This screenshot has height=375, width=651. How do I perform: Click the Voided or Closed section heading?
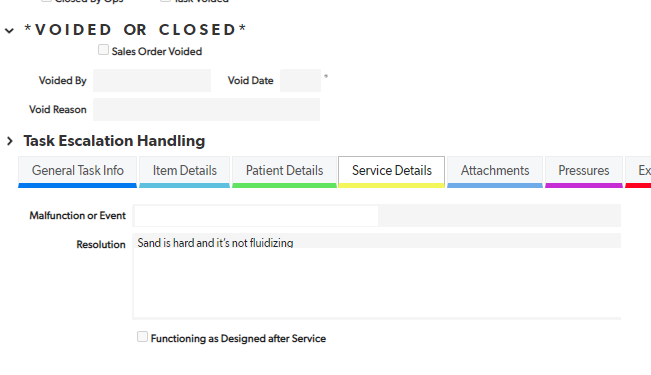pyautogui.click(x=135, y=30)
